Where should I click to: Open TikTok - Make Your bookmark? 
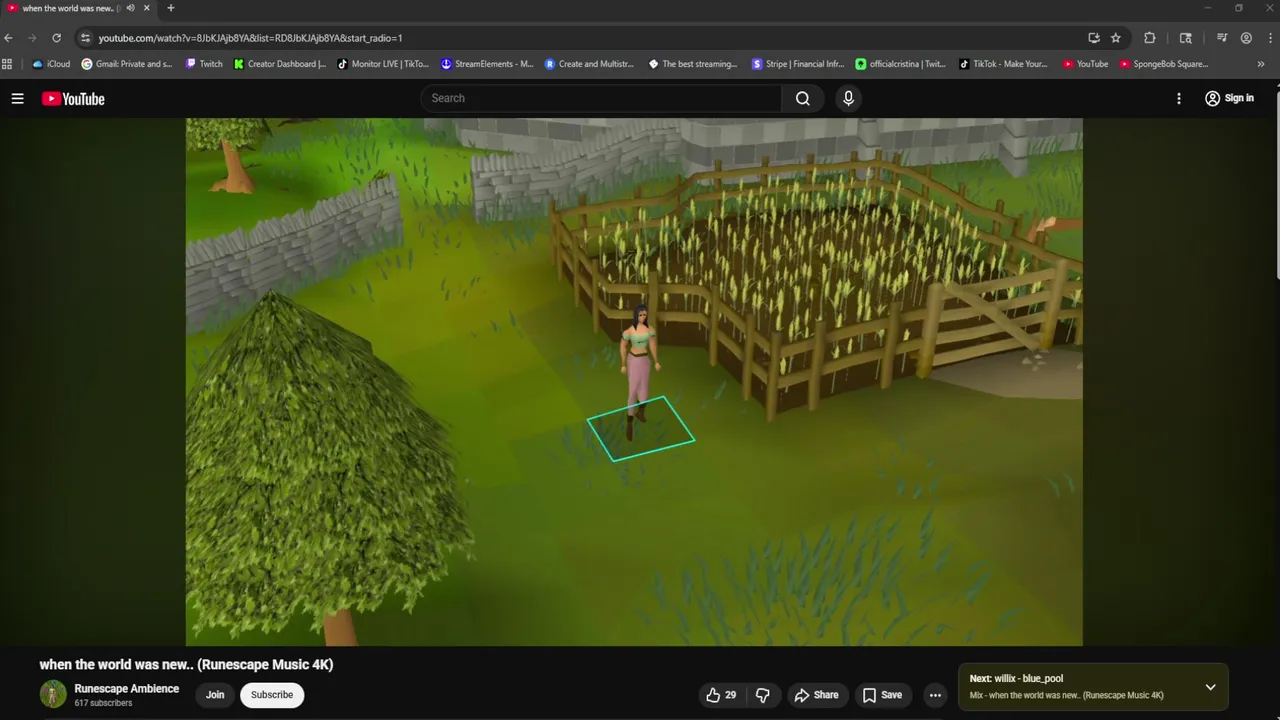pos(1004,64)
